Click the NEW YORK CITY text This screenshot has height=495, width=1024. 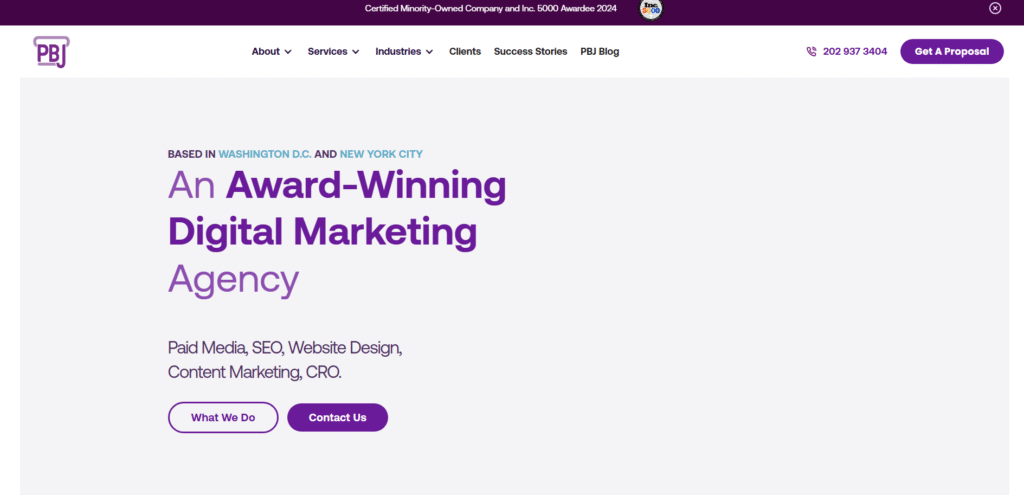click(381, 155)
